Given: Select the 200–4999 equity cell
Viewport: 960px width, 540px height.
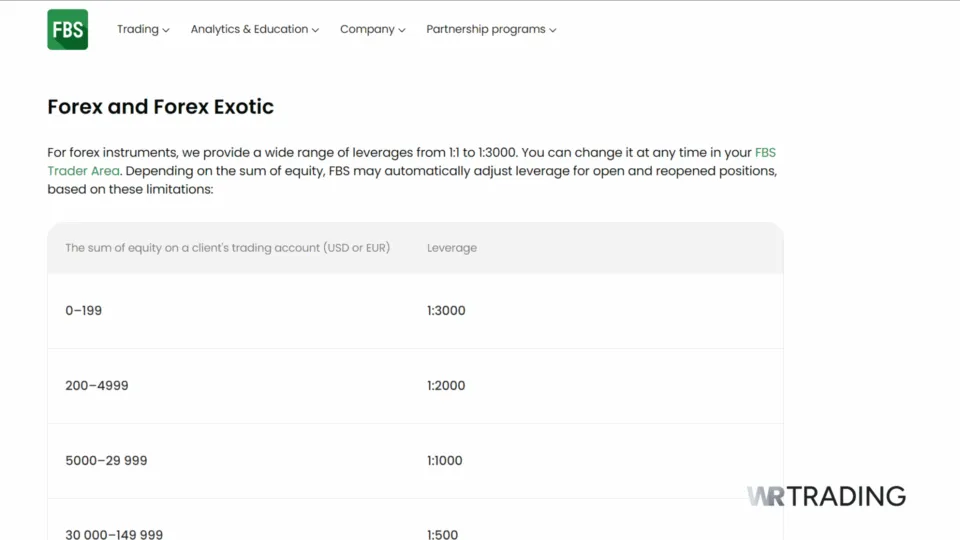Looking at the screenshot, I should [x=97, y=386].
